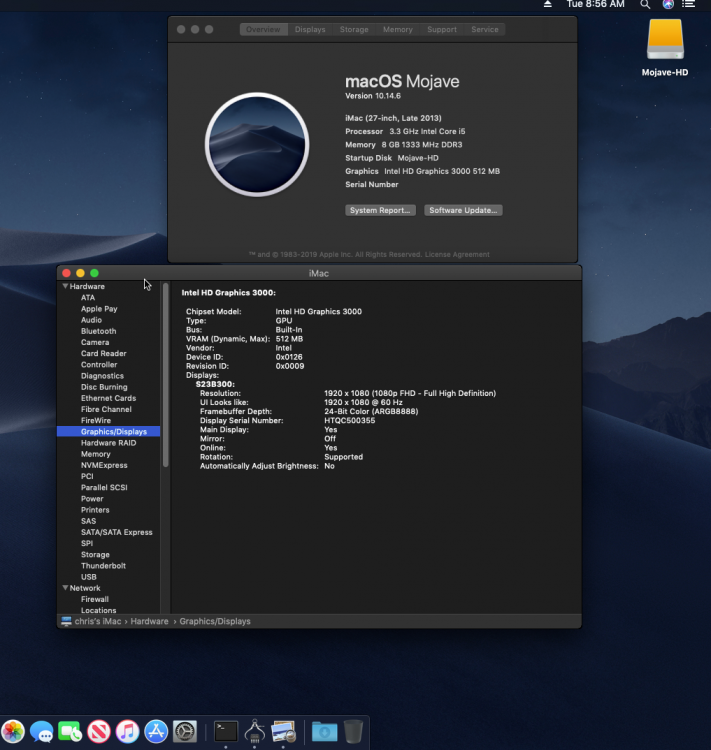Select Disc Burning in the sidebar
This screenshot has height=750, width=711.
104,387
